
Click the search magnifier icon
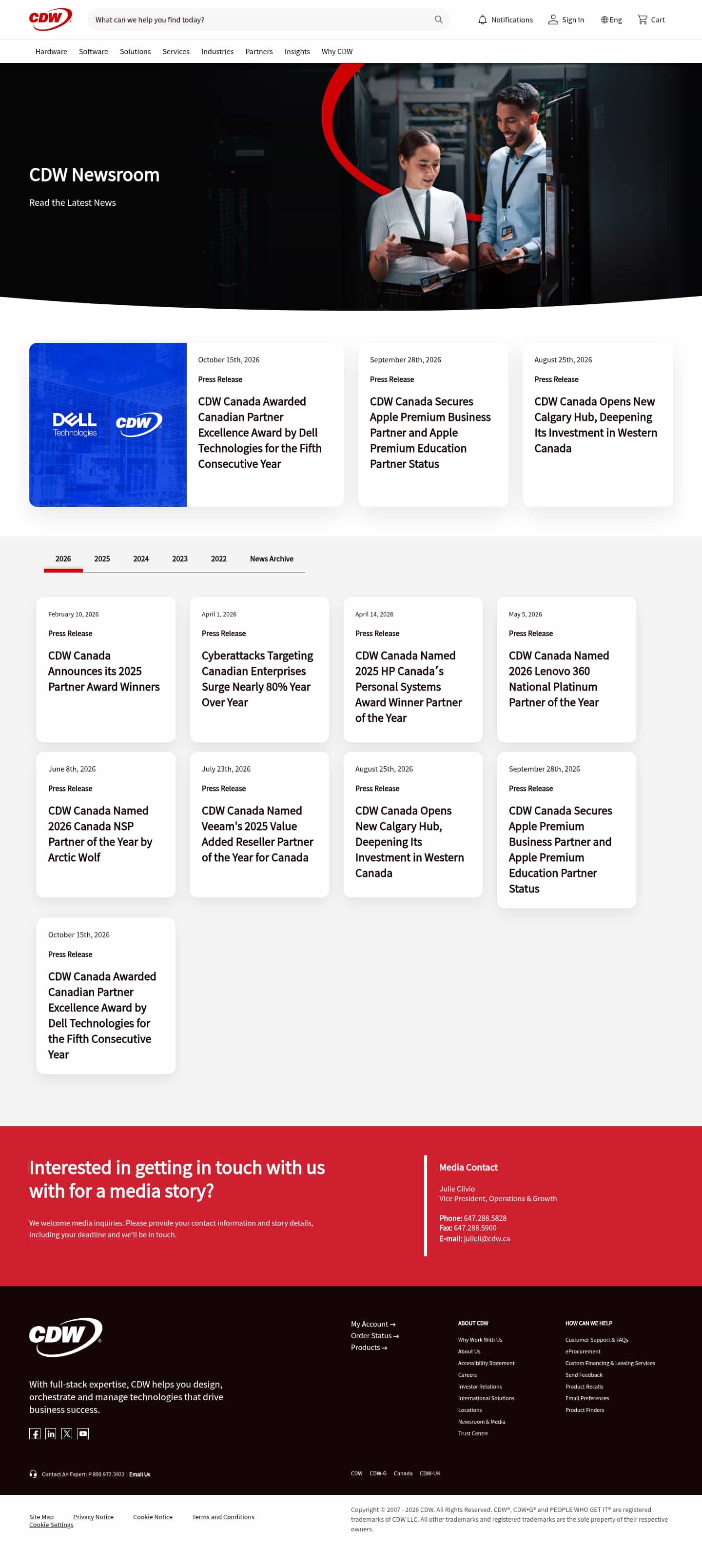tap(438, 20)
